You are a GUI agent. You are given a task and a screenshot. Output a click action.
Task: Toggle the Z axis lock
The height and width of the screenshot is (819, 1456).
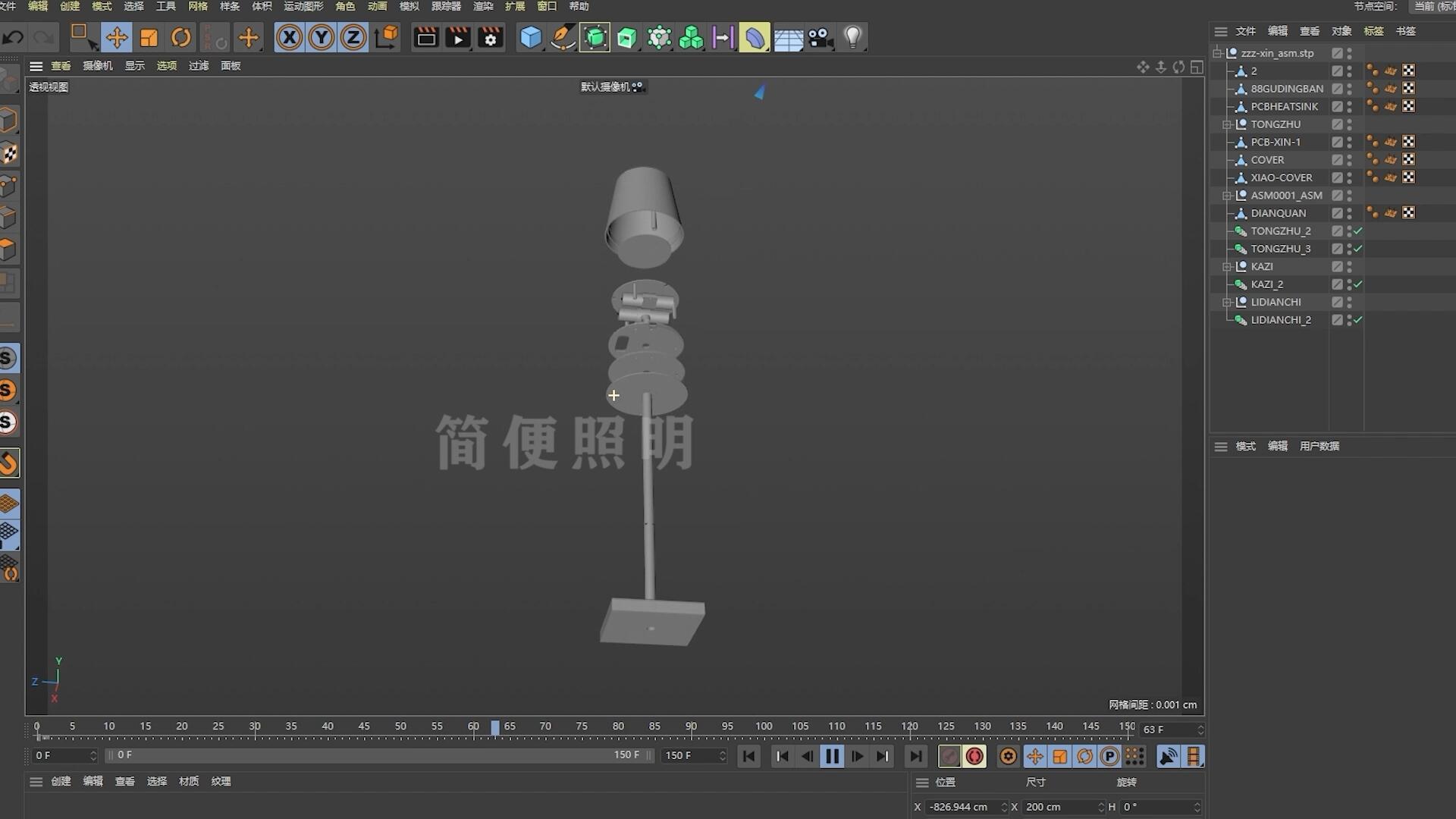[x=353, y=37]
